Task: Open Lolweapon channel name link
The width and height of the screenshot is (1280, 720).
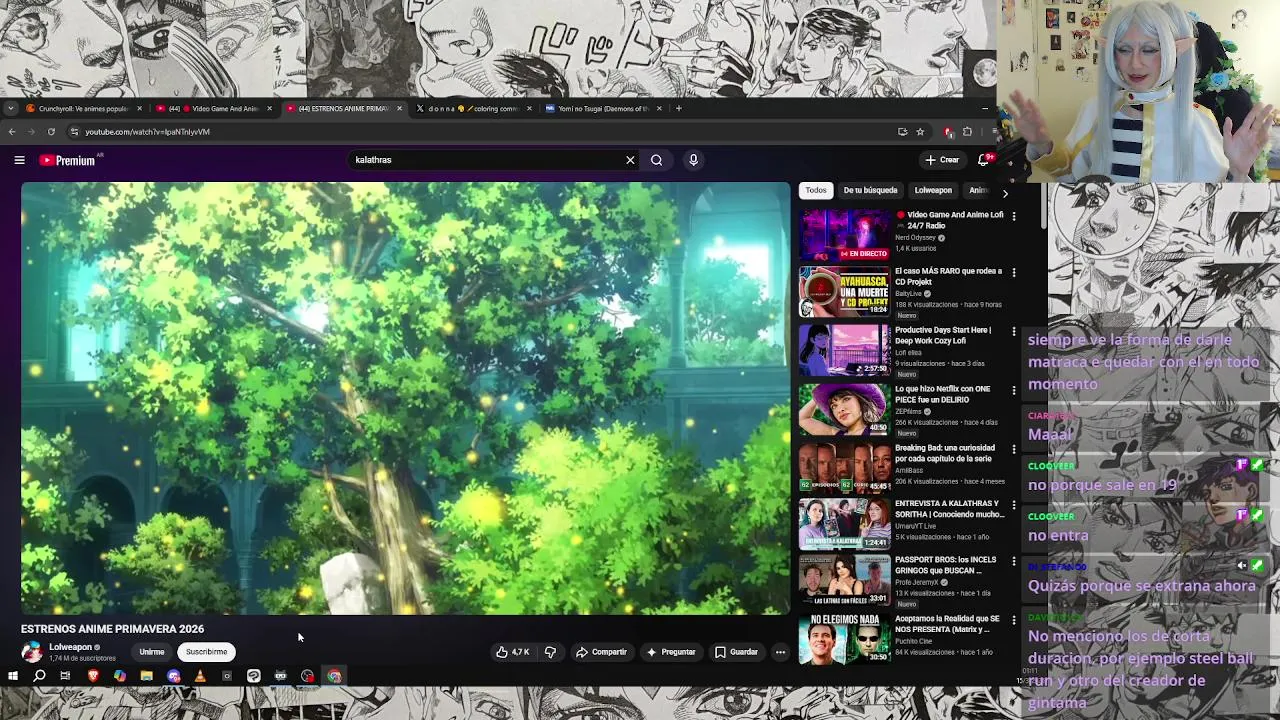Action: 70,647
